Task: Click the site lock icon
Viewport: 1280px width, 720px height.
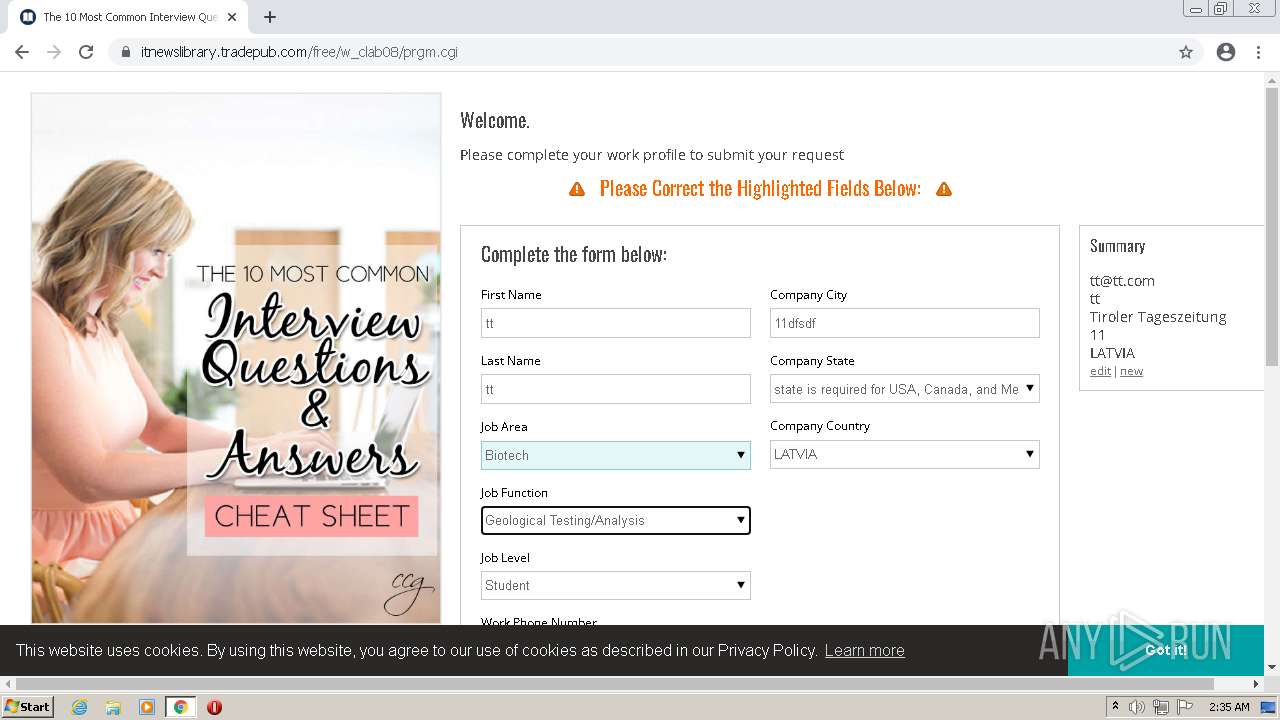Action: (x=126, y=52)
